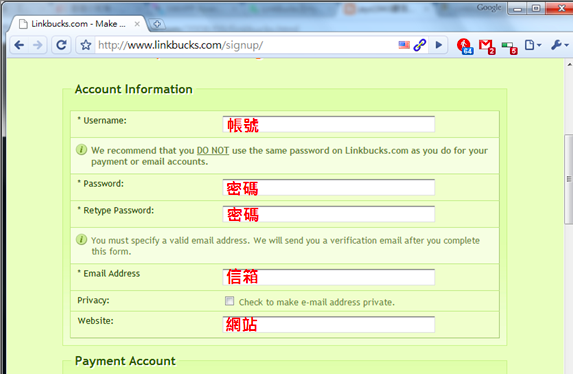Minimize the browser window

(x=517, y=8)
